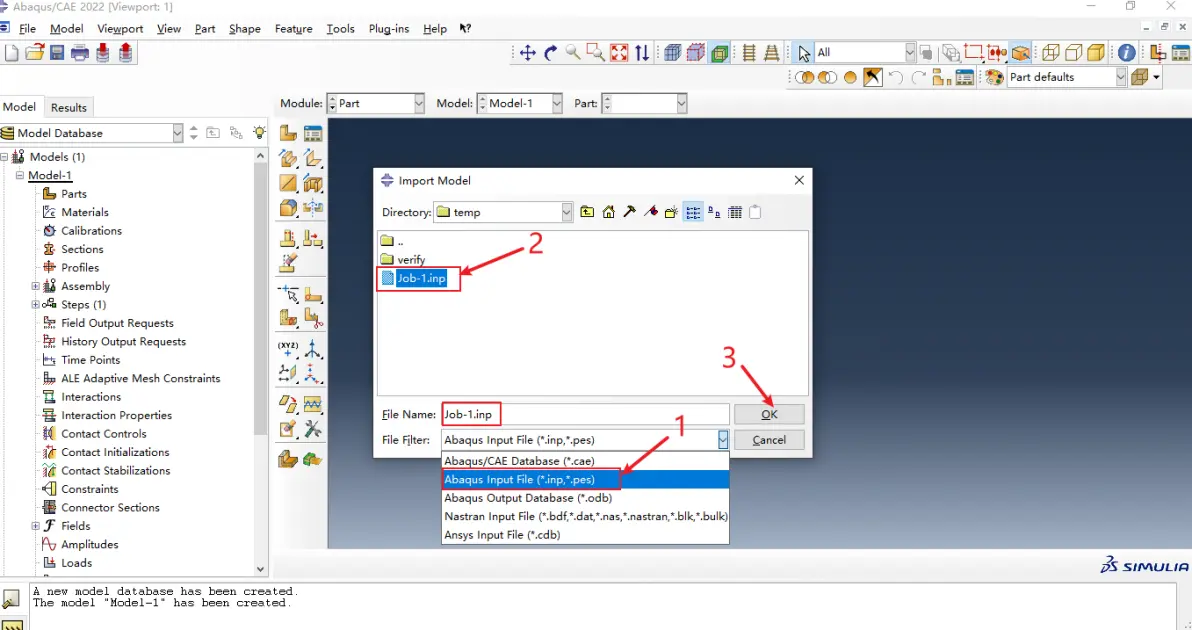1192x630 pixels.
Task: Click the Undo arrow in toolbar
Action: [896, 77]
